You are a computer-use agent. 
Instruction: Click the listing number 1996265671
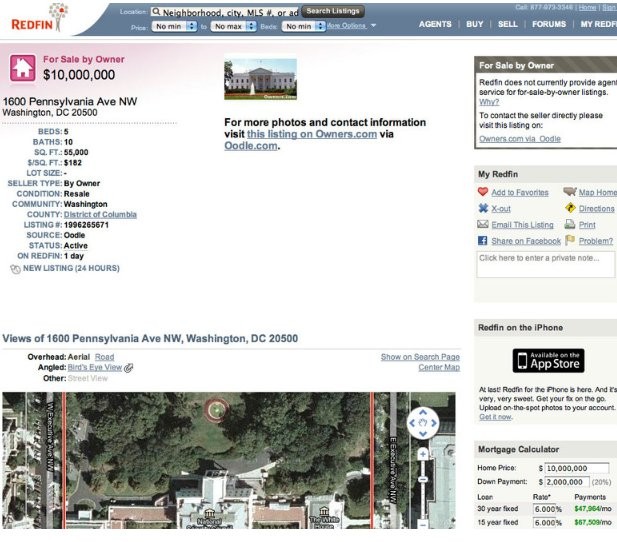(86, 225)
